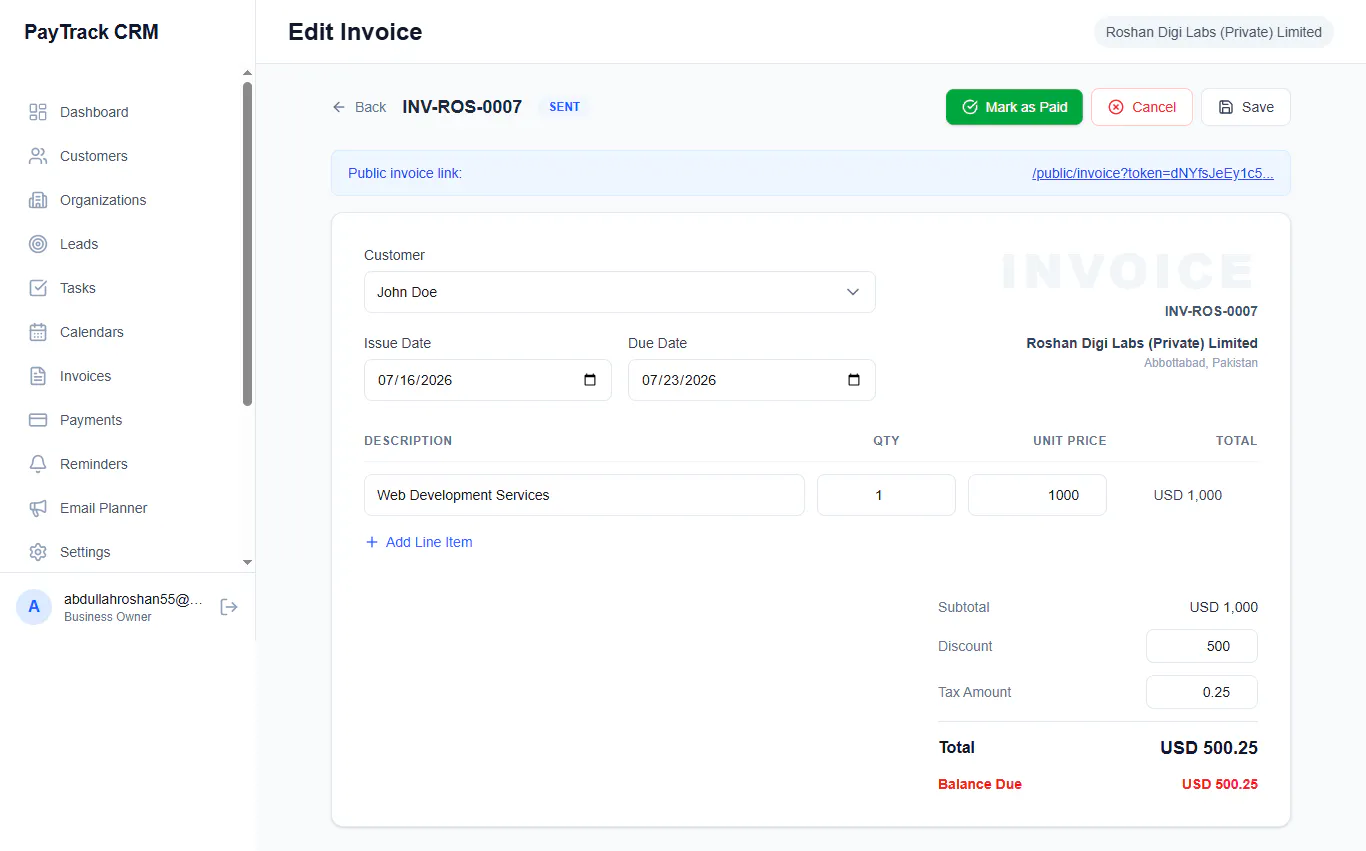
Task: Click the back arrow icon
Action: click(339, 107)
